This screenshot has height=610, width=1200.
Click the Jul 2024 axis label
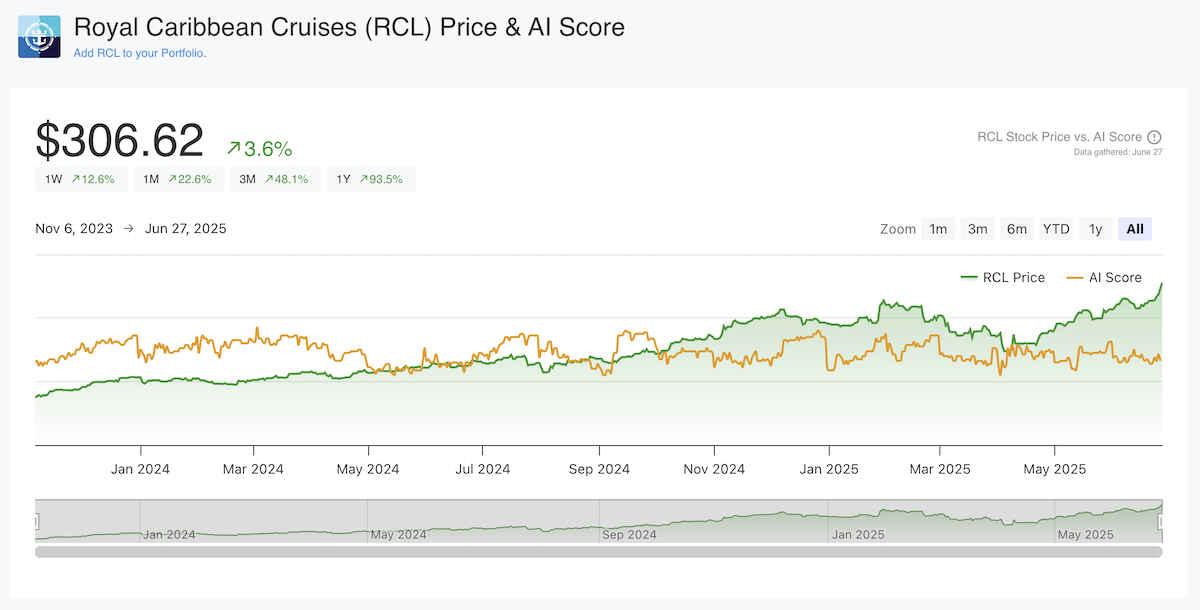[483, 468]
